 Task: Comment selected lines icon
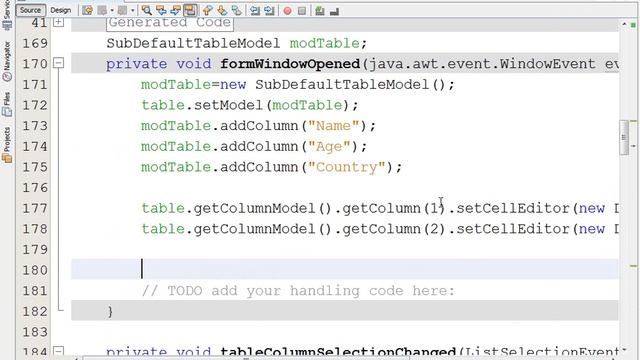(320, 11)
